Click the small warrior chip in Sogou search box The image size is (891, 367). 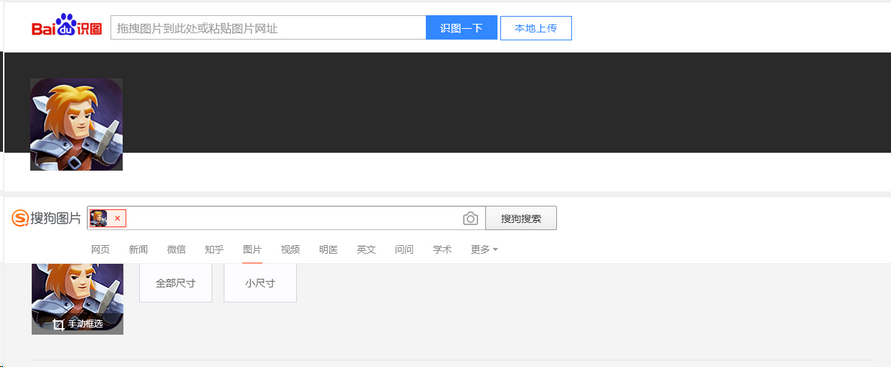click(x=98, y=218)
